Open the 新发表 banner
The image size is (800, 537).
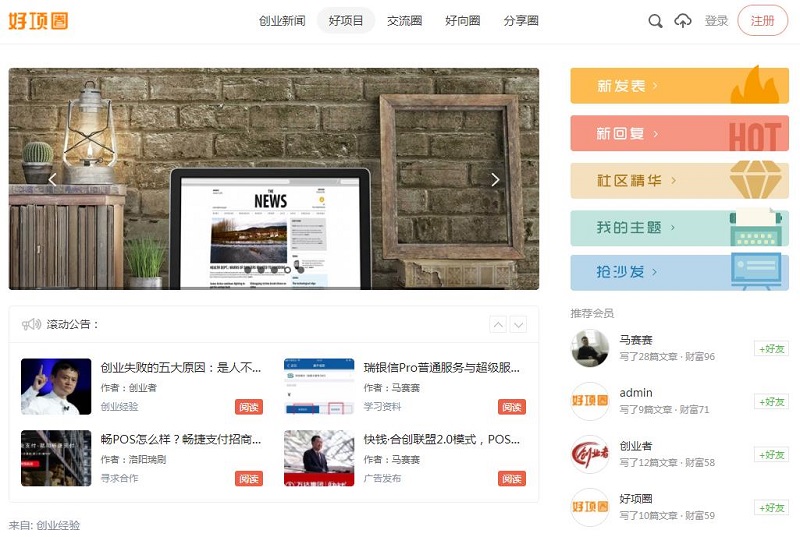pyautogui.click(x=679, y=86)
